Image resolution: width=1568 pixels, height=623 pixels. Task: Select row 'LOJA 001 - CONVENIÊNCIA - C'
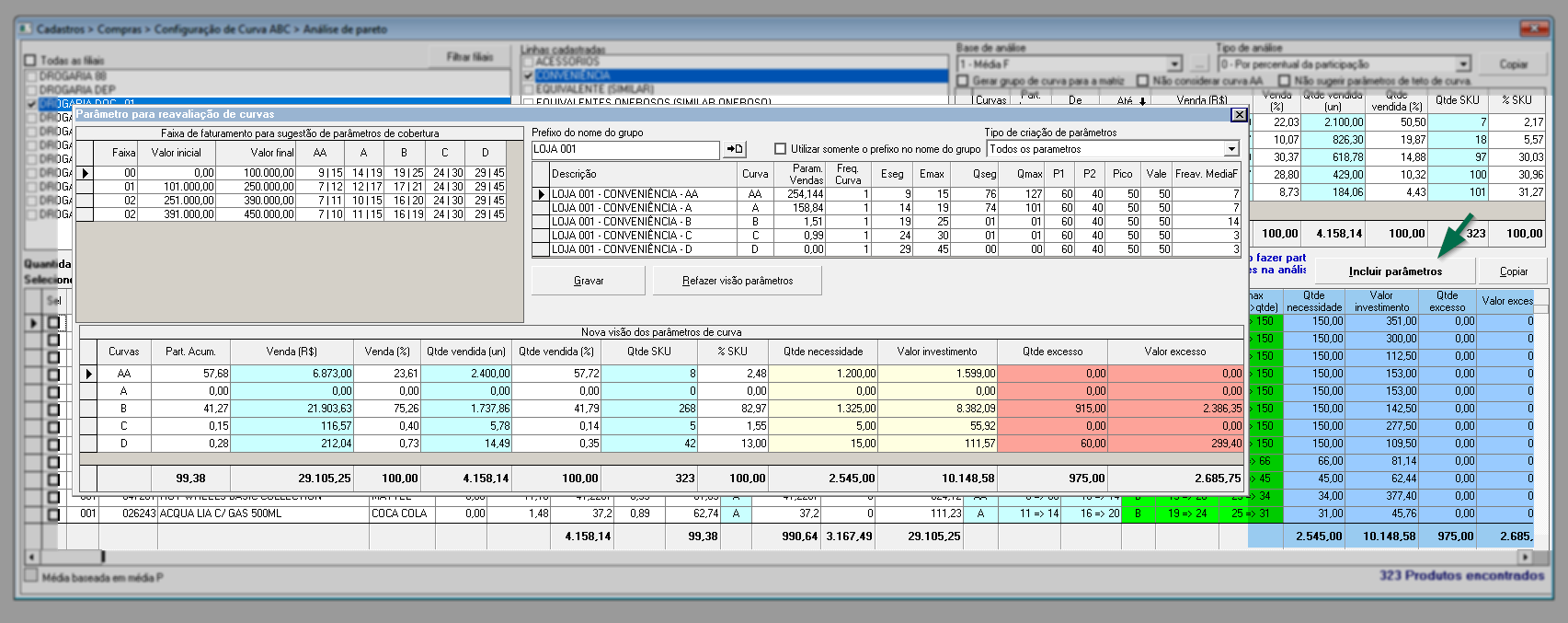point(887,236)
